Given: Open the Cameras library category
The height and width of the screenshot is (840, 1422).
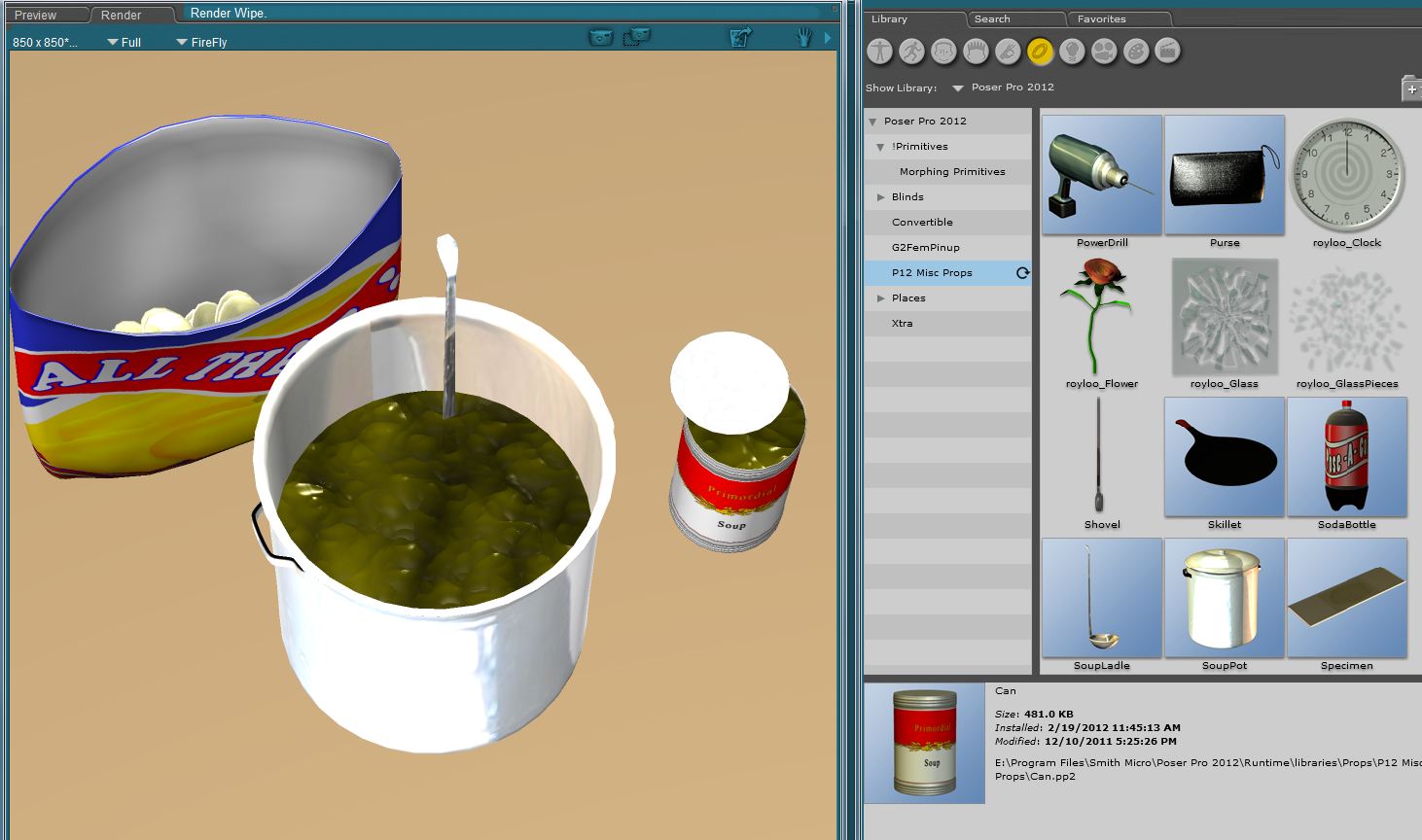Looking at the screenshot, I should click(x=1104, y=52).
